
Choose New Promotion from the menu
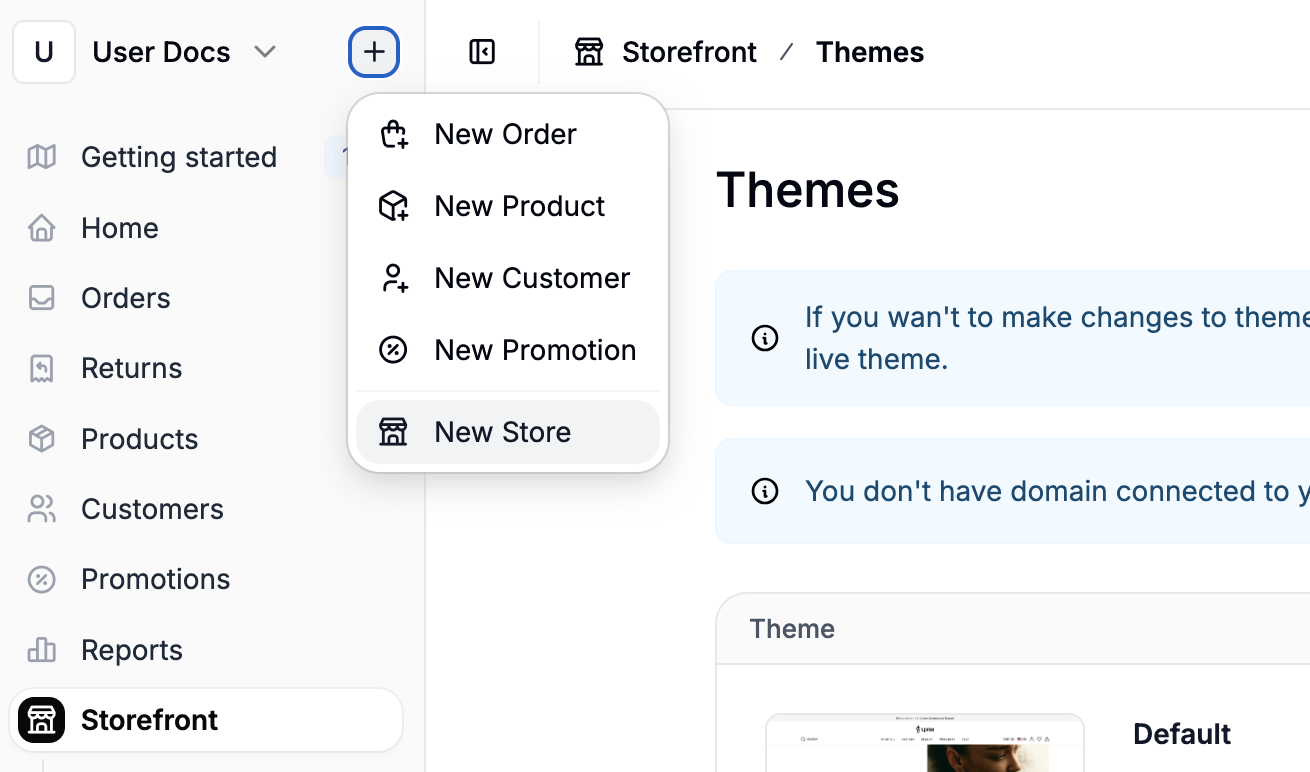point(535,350)
